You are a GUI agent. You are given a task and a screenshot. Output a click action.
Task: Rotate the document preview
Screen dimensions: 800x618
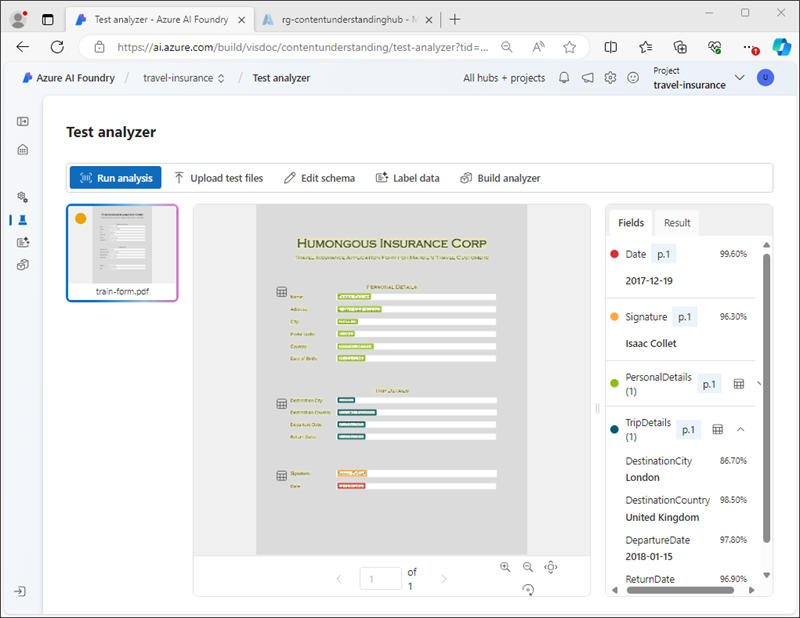(528, 589)
